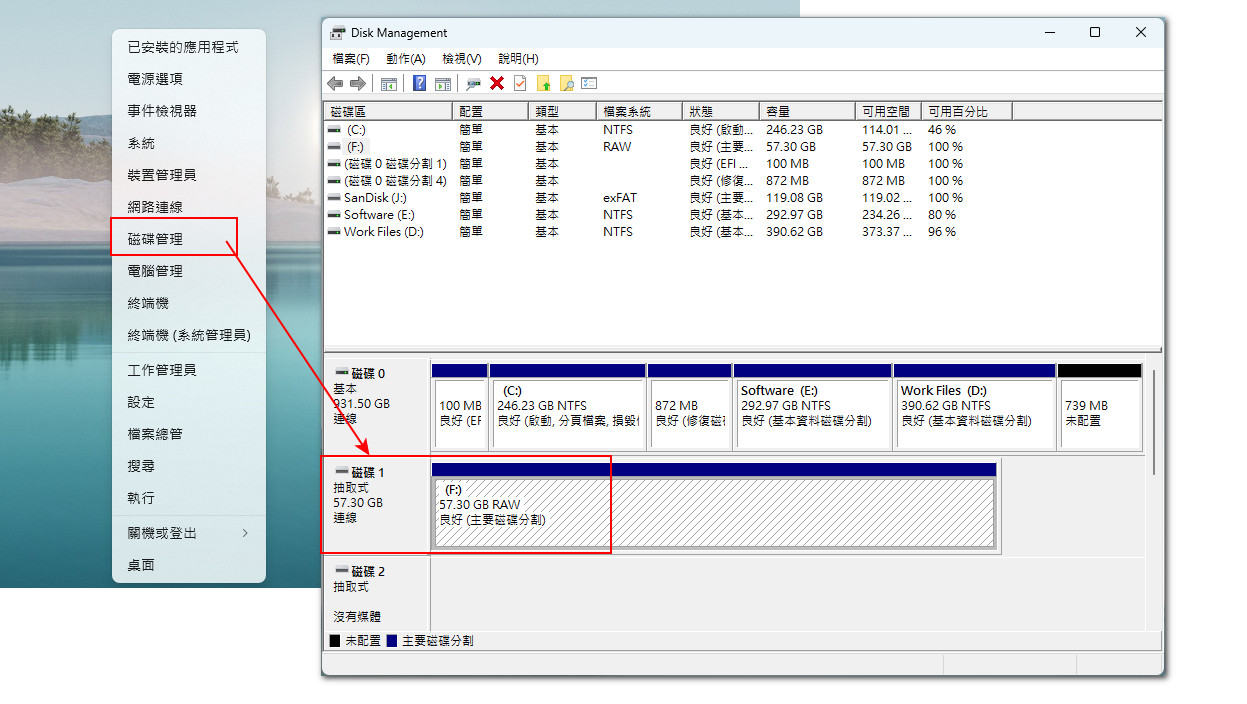Click the forward arrow toolbar icon
1247x704 pixels.
pos(357,84)
